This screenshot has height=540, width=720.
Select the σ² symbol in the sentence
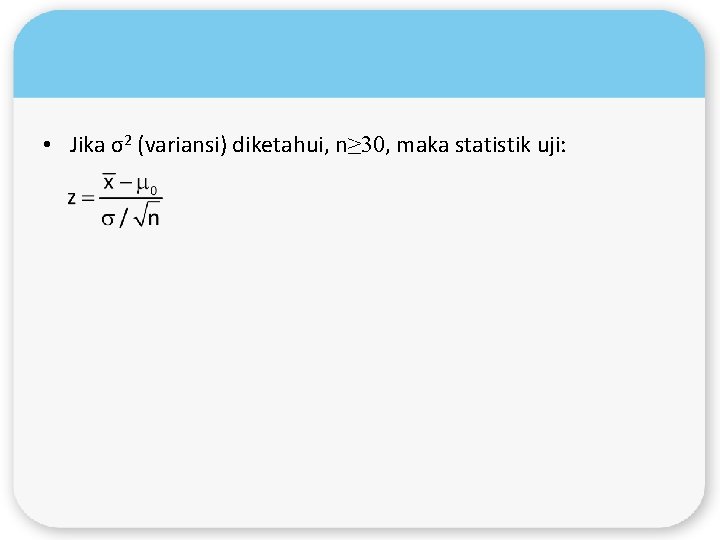[x=121, y=144]
